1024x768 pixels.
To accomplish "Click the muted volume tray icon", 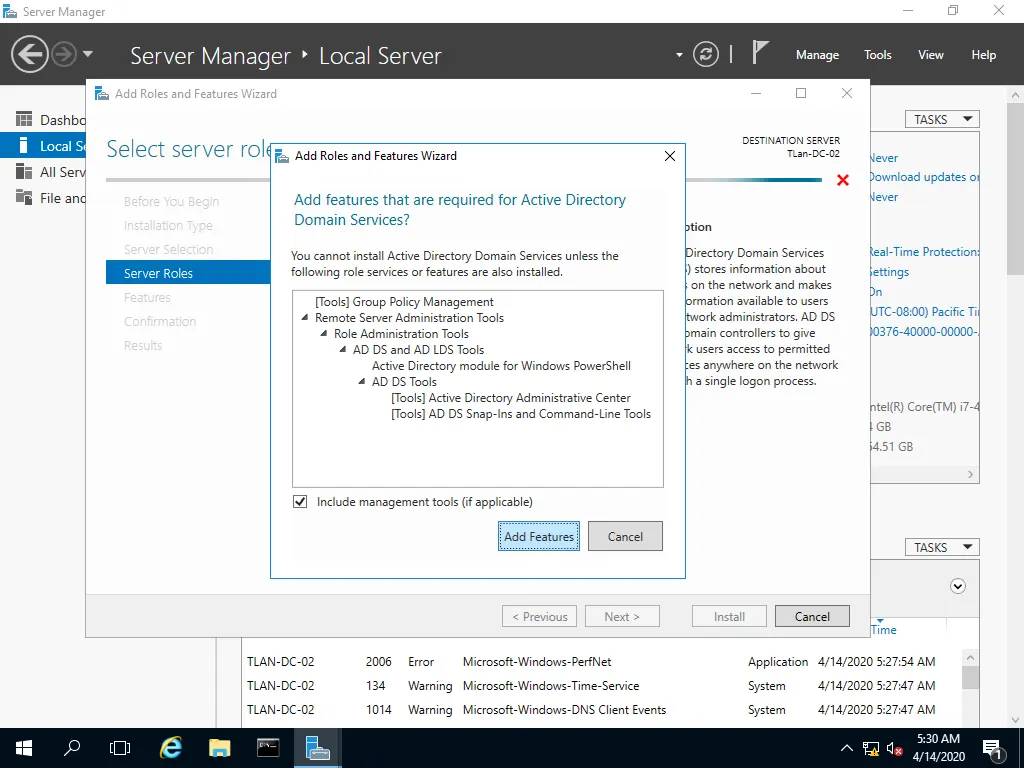I will [894, 749].
